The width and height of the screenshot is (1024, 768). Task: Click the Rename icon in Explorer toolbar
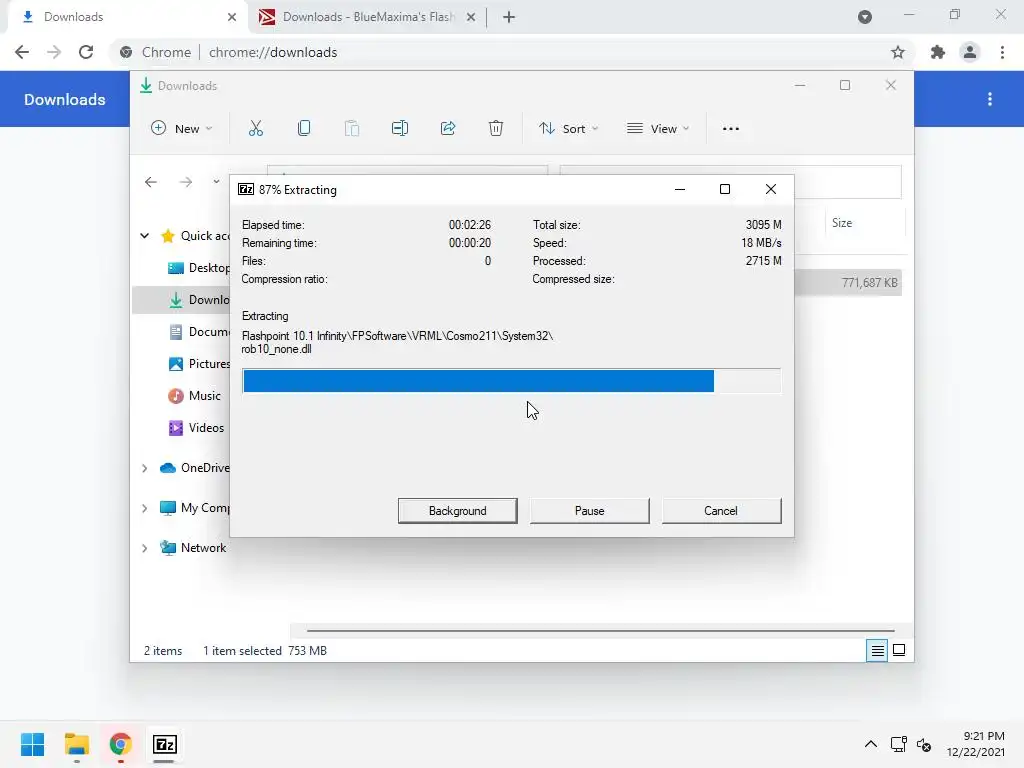pos(400,129)
